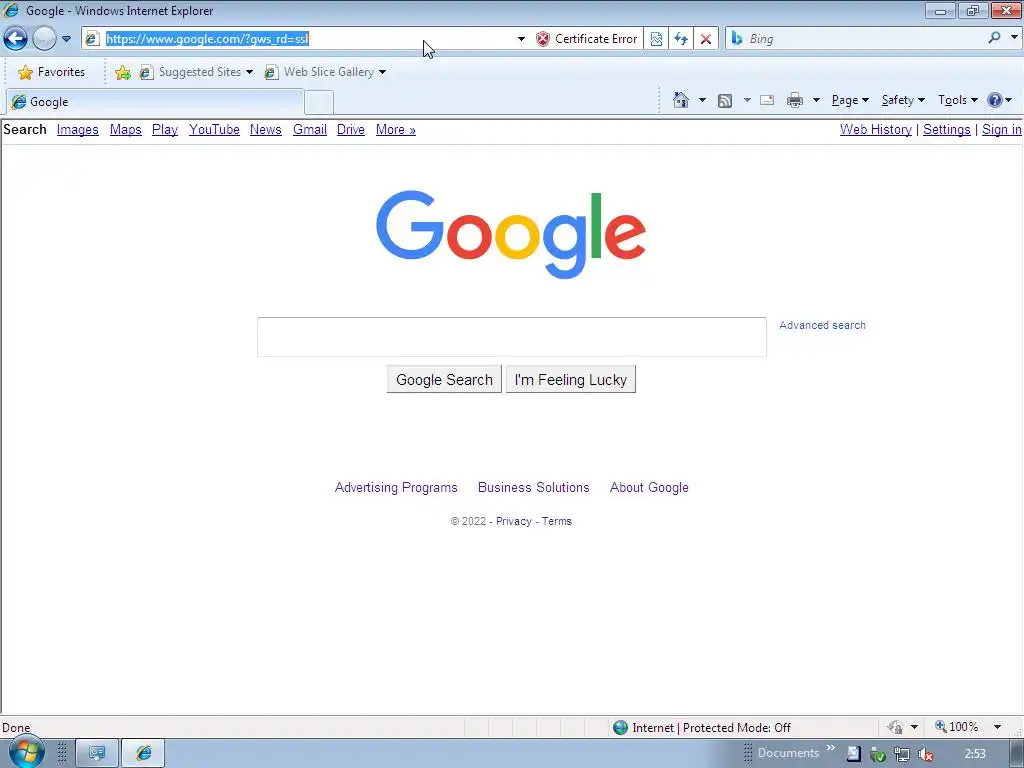
Task: Add page to Favorites Bar icon
Action: click(x=122, y=72)
